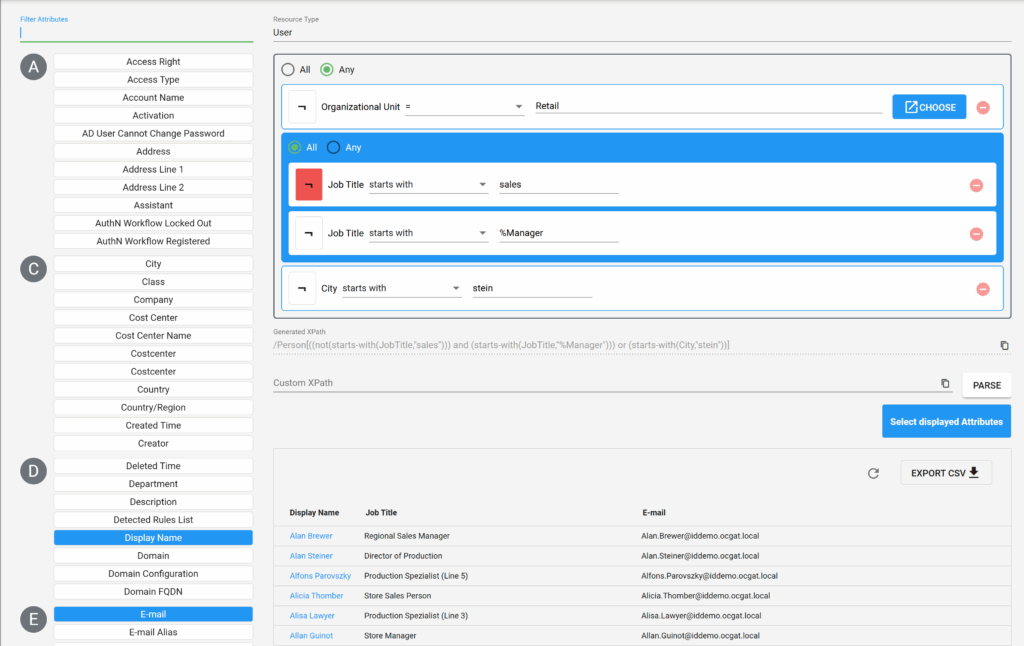Jump to attributes with letter C badge
The height and width of the screenshot is (646, 1024).
click(x=33, y=268)
